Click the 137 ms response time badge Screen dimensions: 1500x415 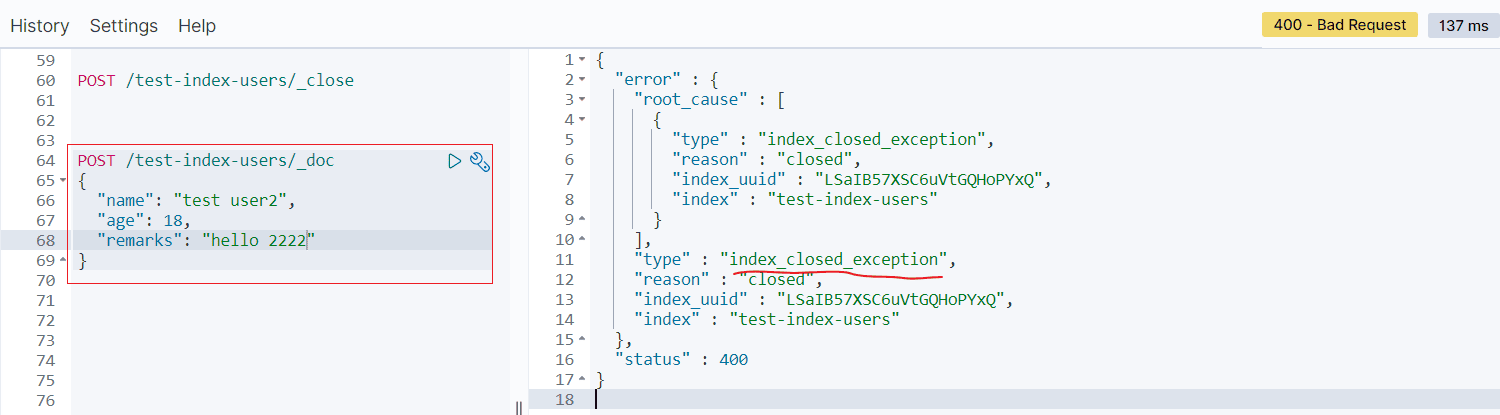1463,26
